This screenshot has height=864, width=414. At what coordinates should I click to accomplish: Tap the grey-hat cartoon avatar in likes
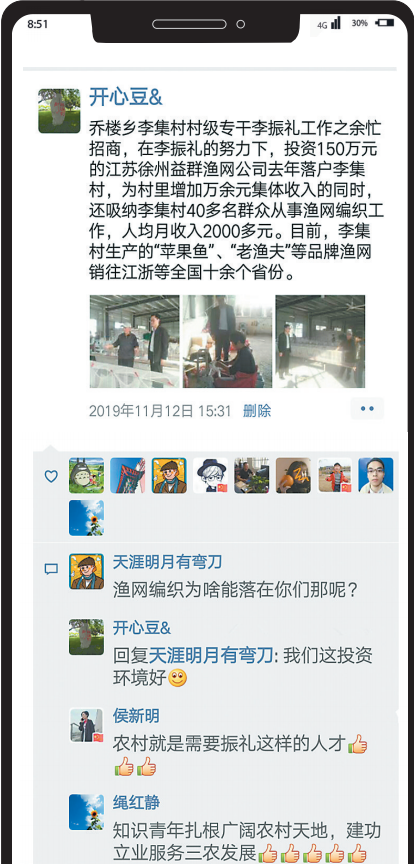coord(211,475)
